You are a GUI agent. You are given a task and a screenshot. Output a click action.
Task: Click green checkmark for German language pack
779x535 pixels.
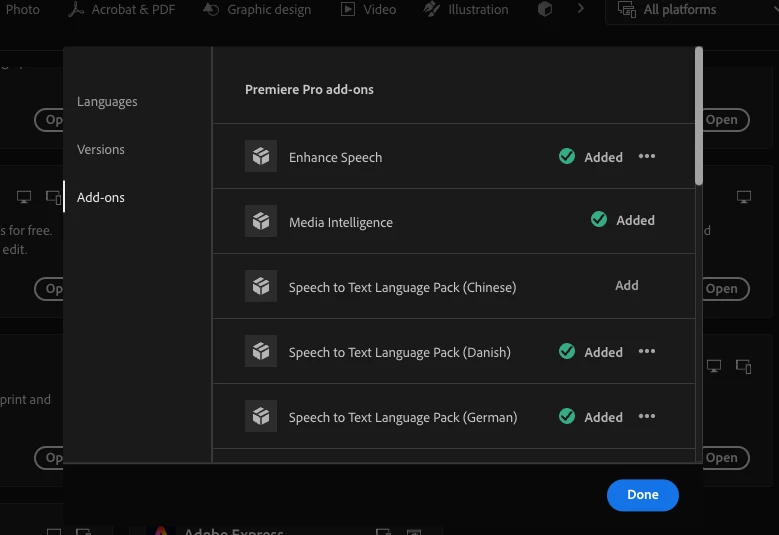[x=567, y=416]
